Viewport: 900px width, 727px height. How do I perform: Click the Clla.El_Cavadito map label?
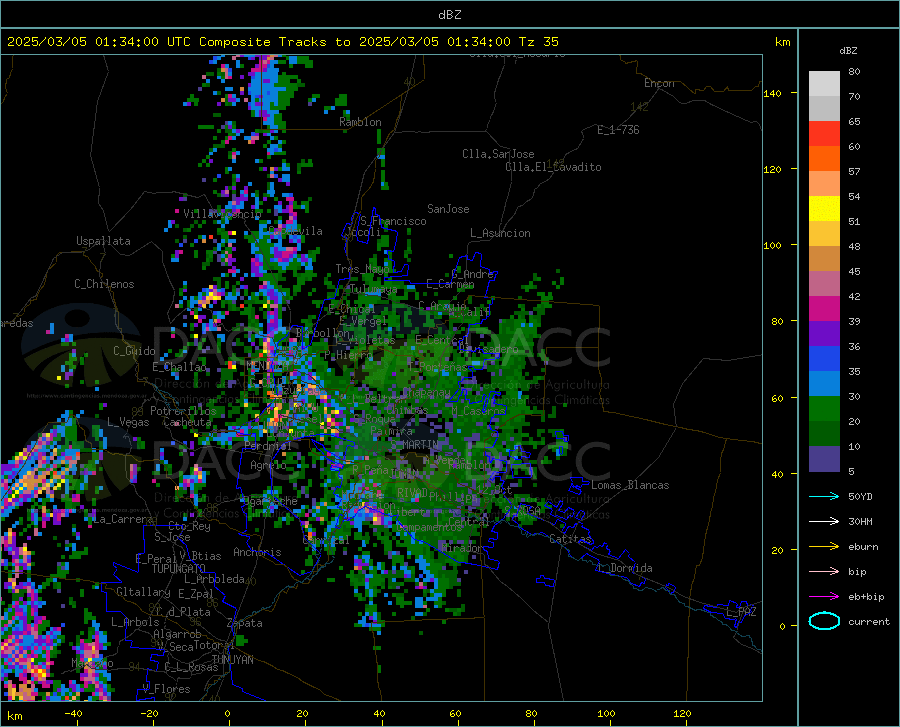point(553,167)
